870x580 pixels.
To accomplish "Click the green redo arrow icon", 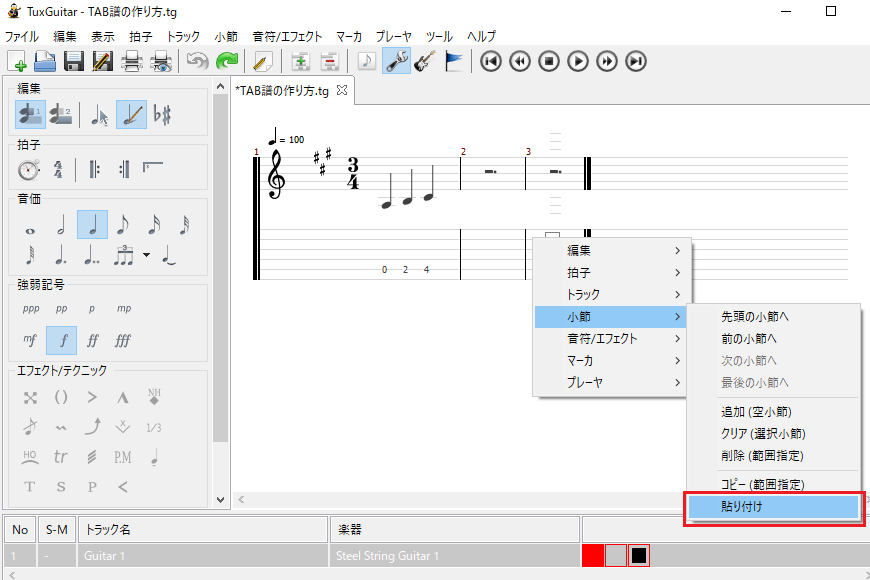I will pyautogui.click(x=227, y=62).
